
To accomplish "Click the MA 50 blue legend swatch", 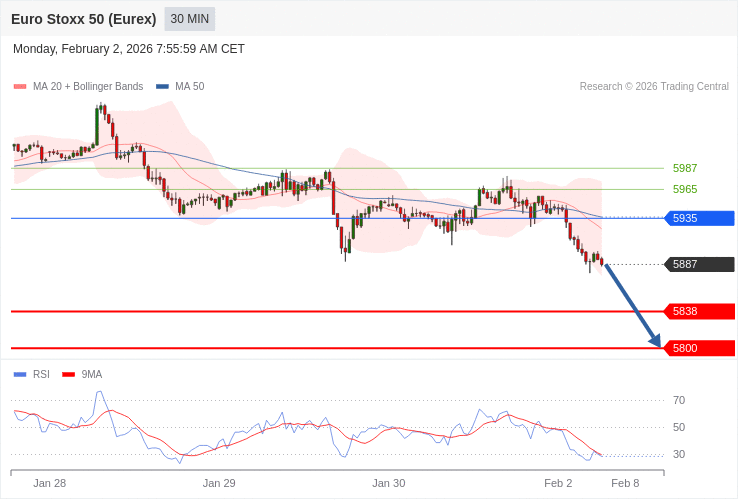I will pyautogui.click(x=162, y=87).
